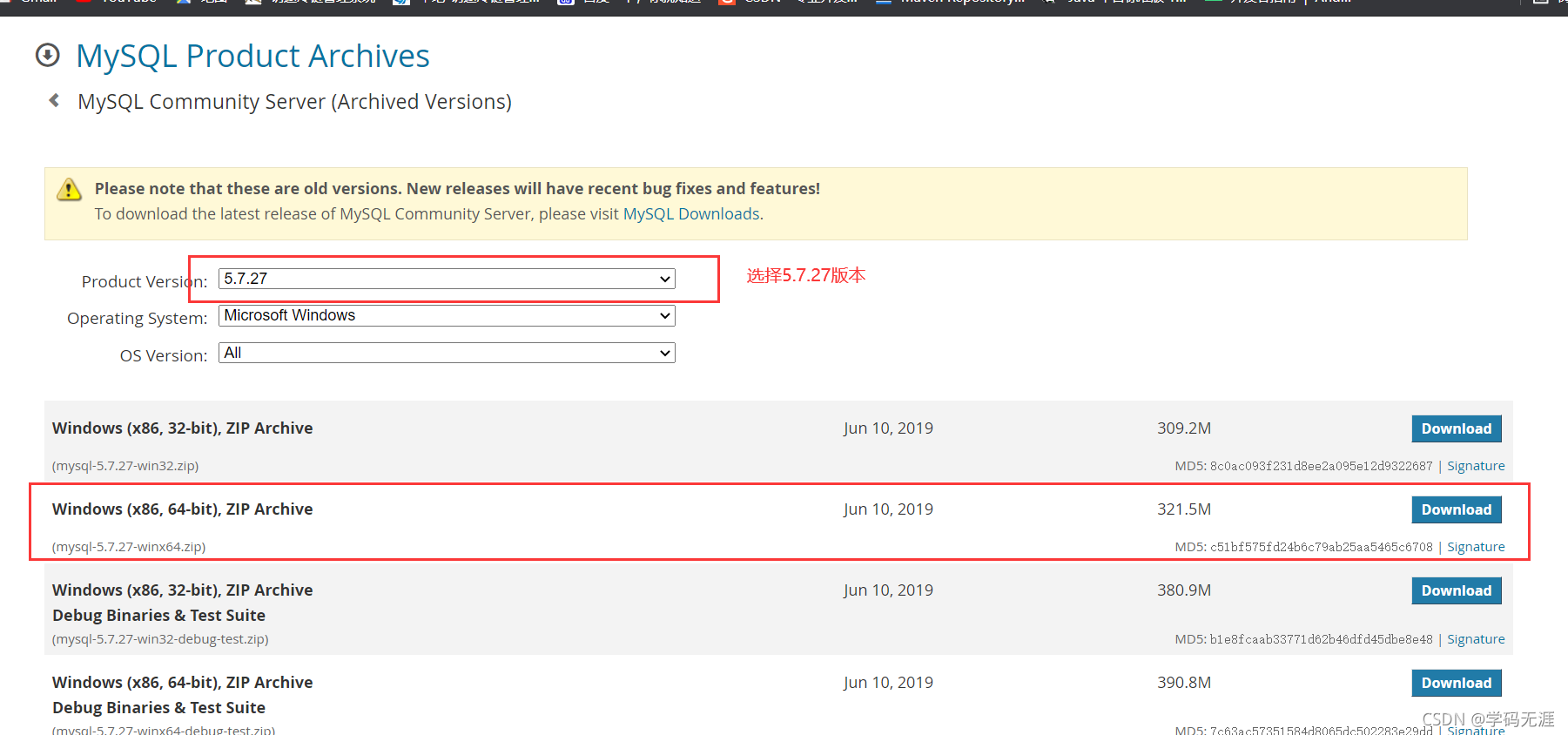Click the download circle icon beside MySQL Product Archives
The image size is (1568, 735).
48,56
